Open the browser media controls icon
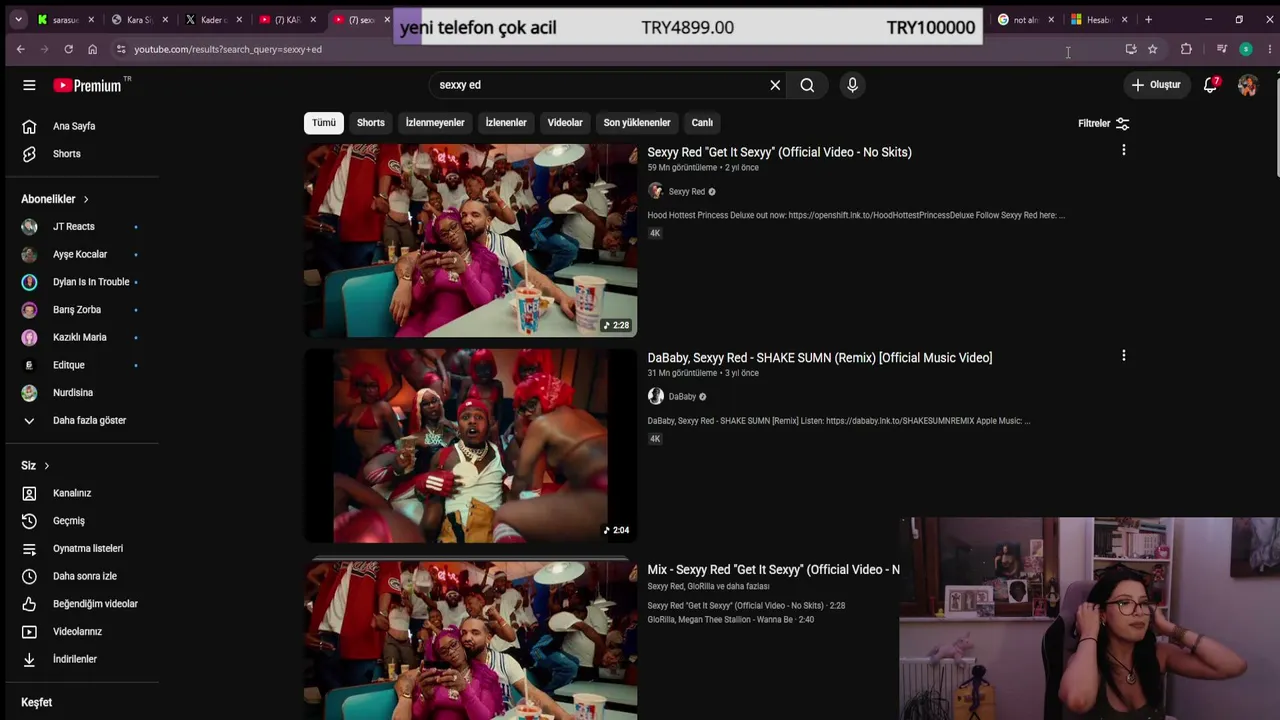This screenshot has height=720, width=1280. tap(1221, 49)
